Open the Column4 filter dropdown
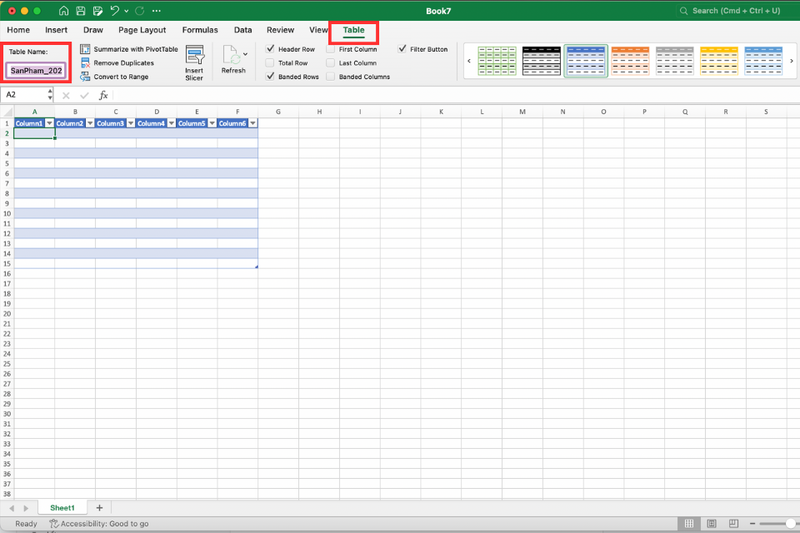The height and width of the screenshot is (533, 800). coord(171,123)
